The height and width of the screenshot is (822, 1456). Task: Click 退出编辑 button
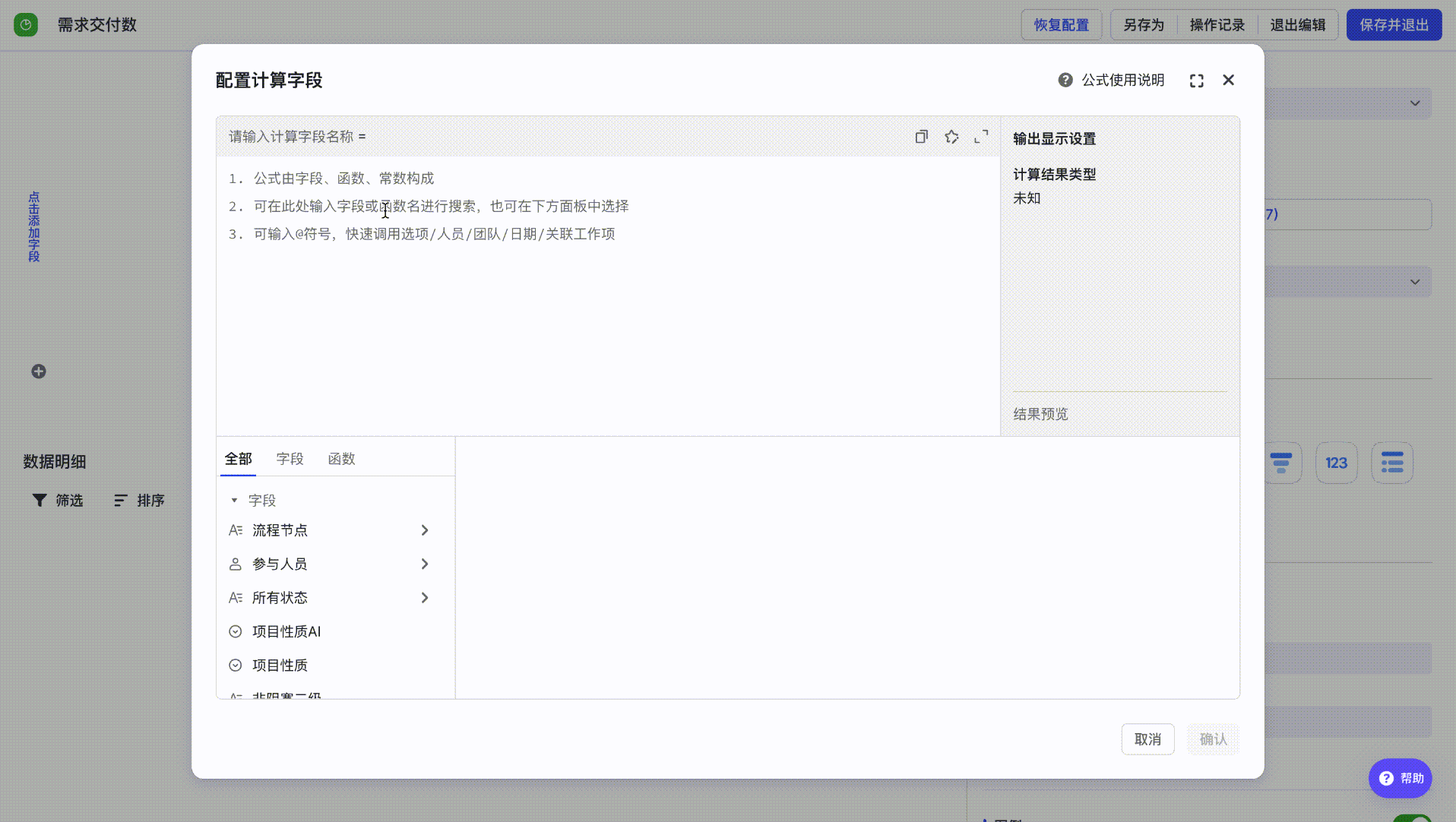1298,25
